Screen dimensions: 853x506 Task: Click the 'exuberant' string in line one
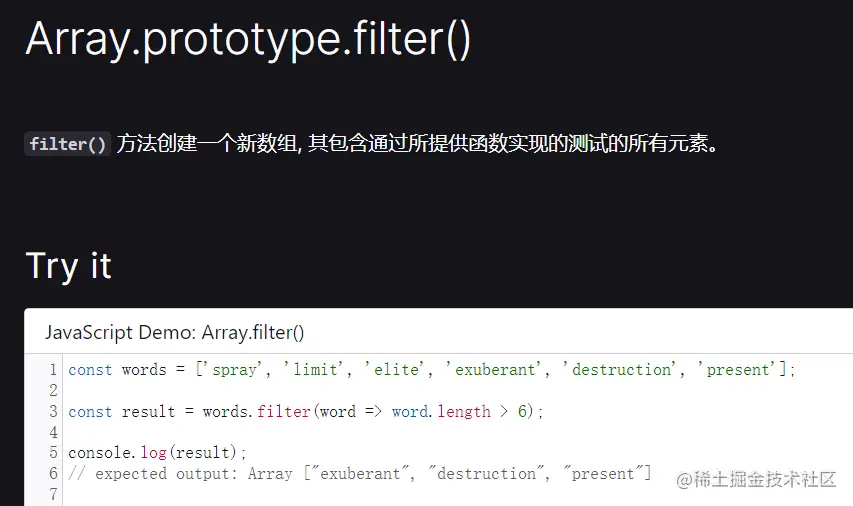[x=492, y=370]
